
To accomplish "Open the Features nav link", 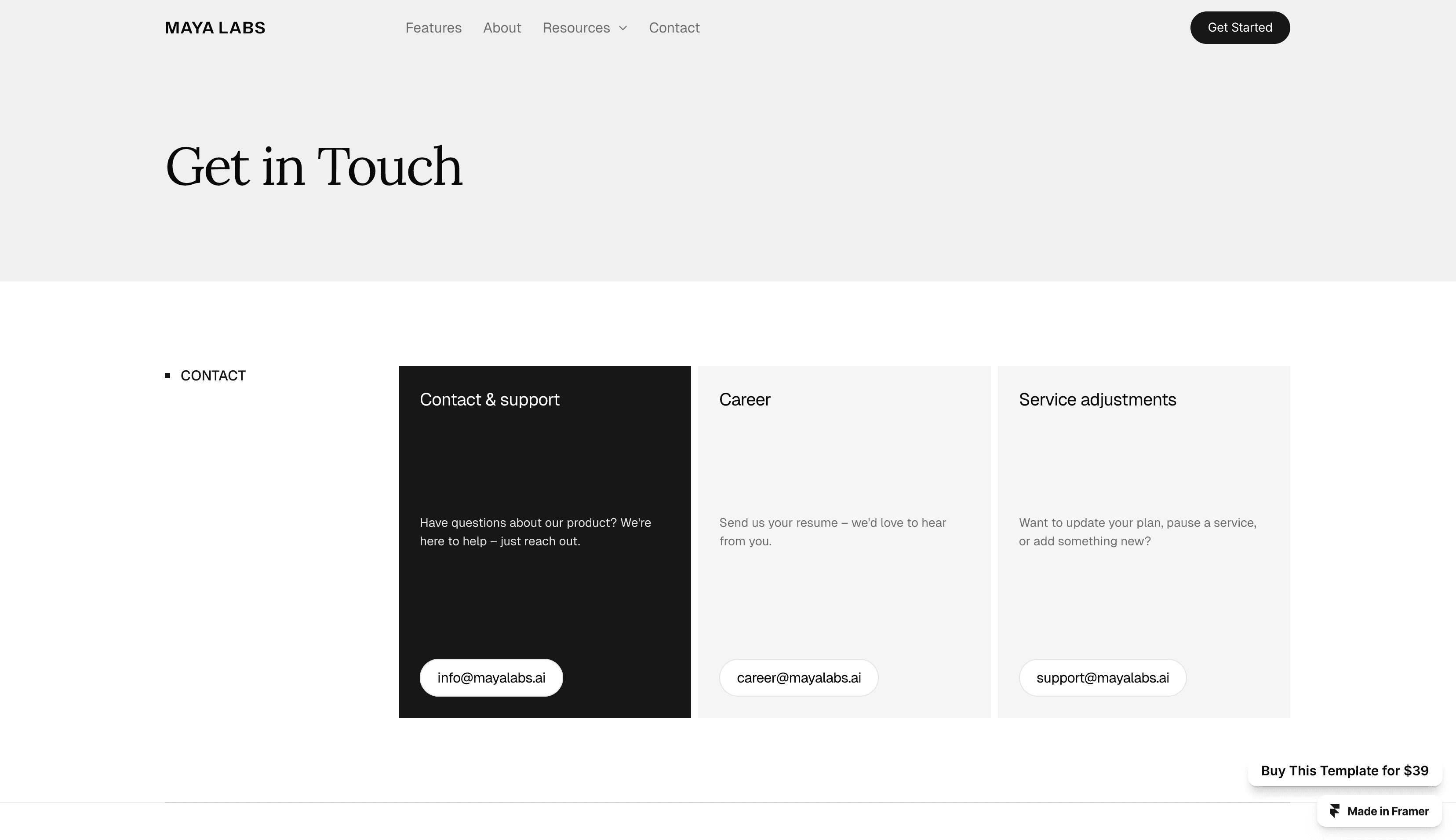I will pos(433,28).
